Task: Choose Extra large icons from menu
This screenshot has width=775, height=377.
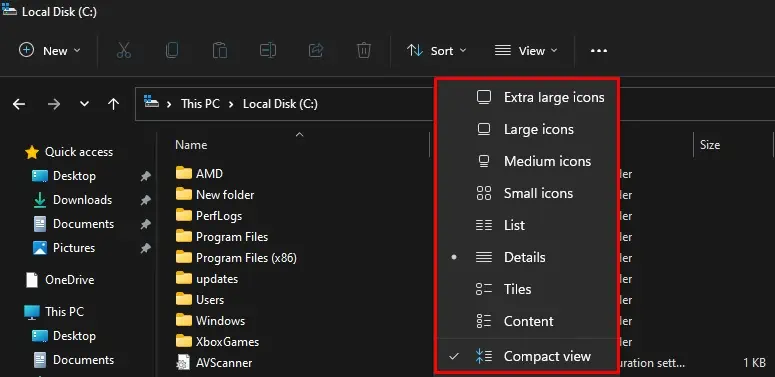Action: [527, 97]
